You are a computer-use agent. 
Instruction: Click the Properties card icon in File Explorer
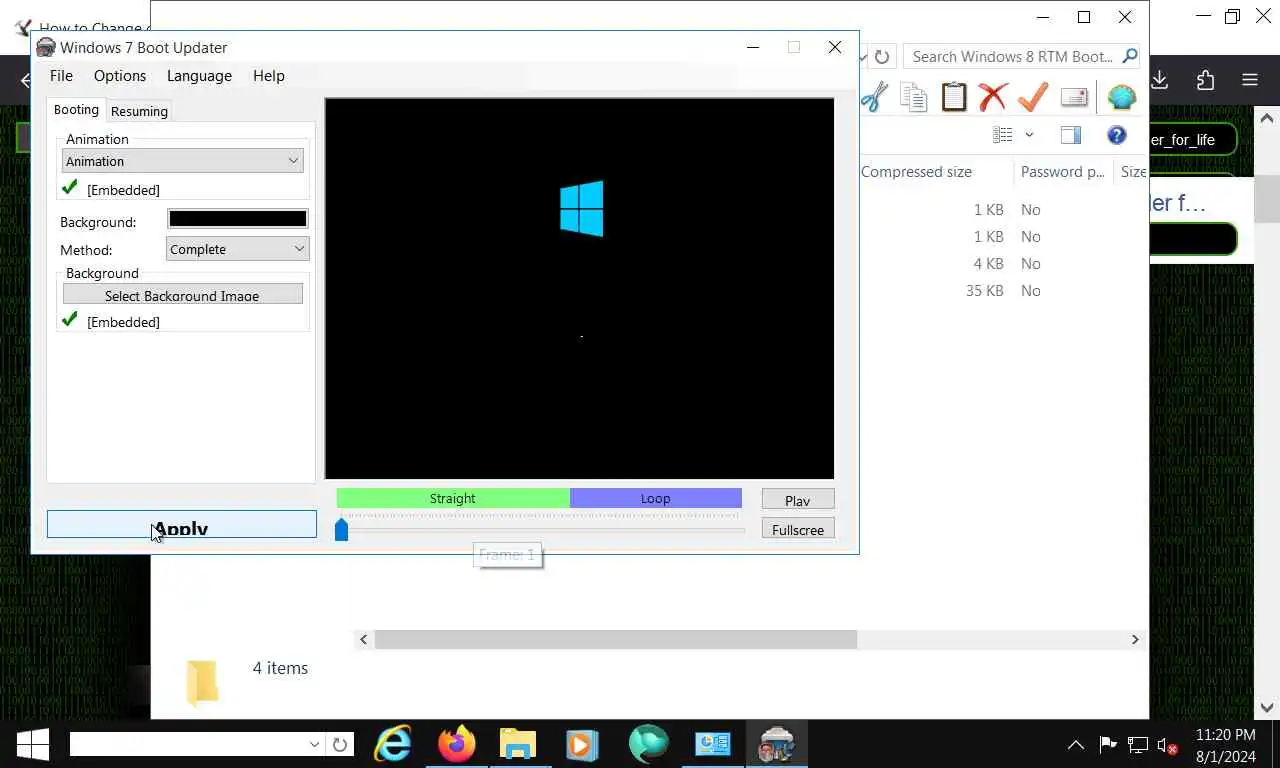(x=1074, y=97)
